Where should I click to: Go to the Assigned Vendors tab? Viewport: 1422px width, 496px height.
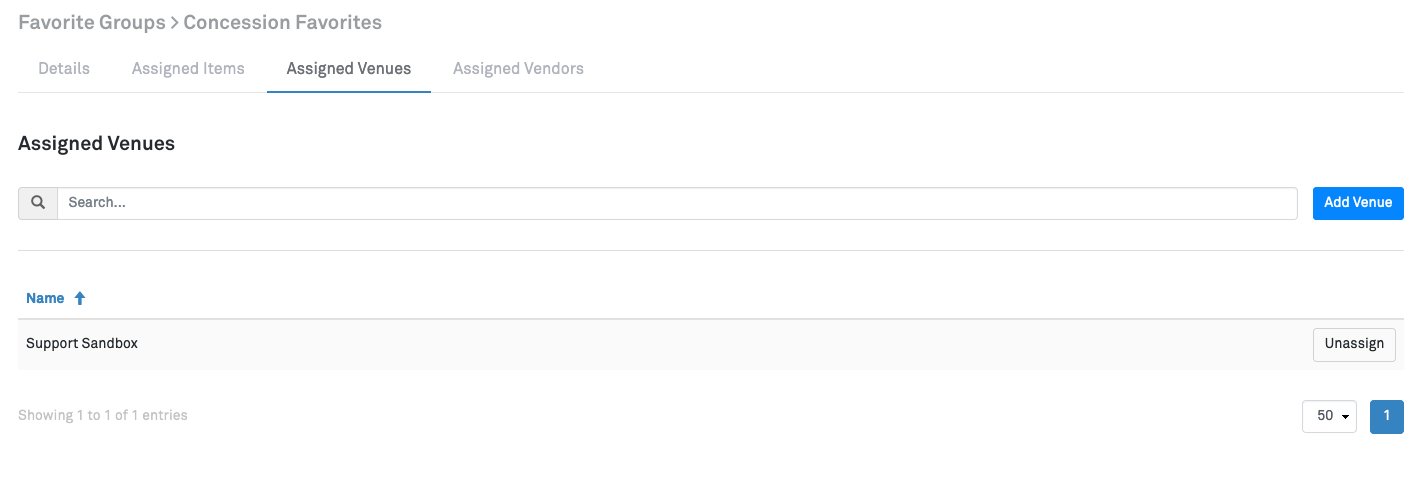click(518, 69)
